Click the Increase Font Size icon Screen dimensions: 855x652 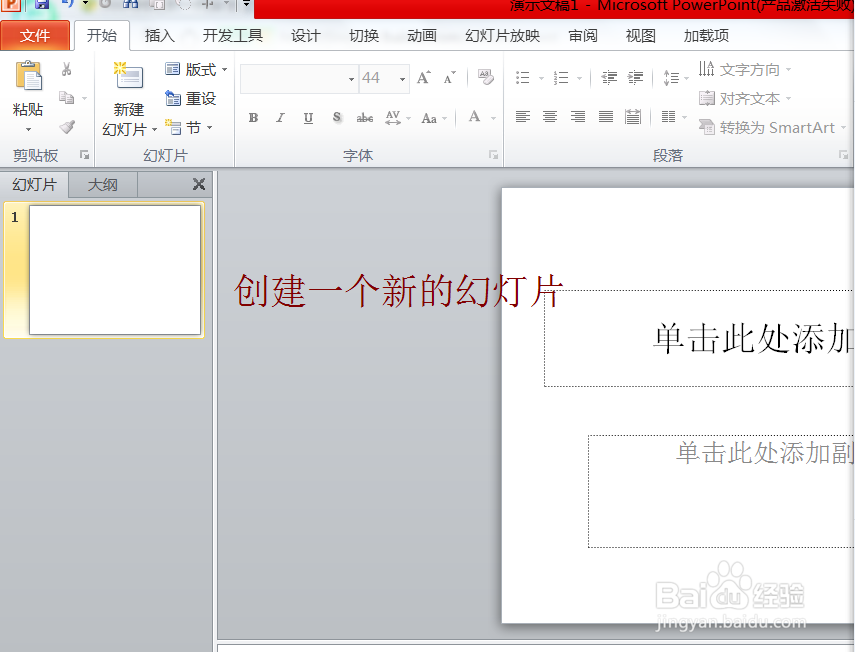(x=424, y=78)
